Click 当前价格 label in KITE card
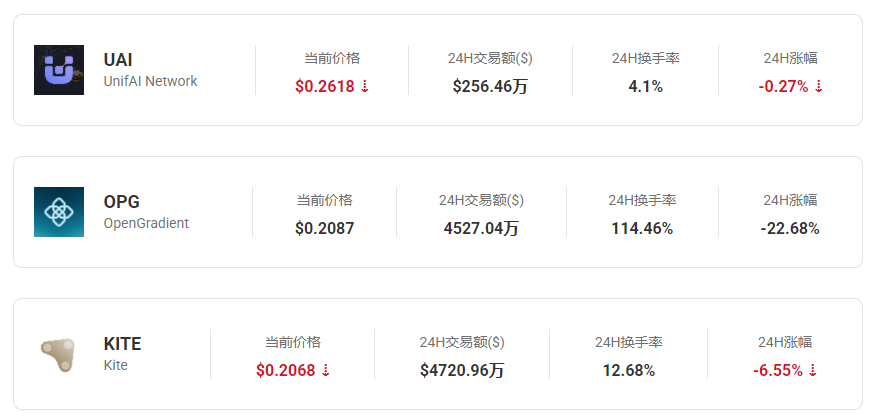The image size is (871, 419). pos(293,342)
